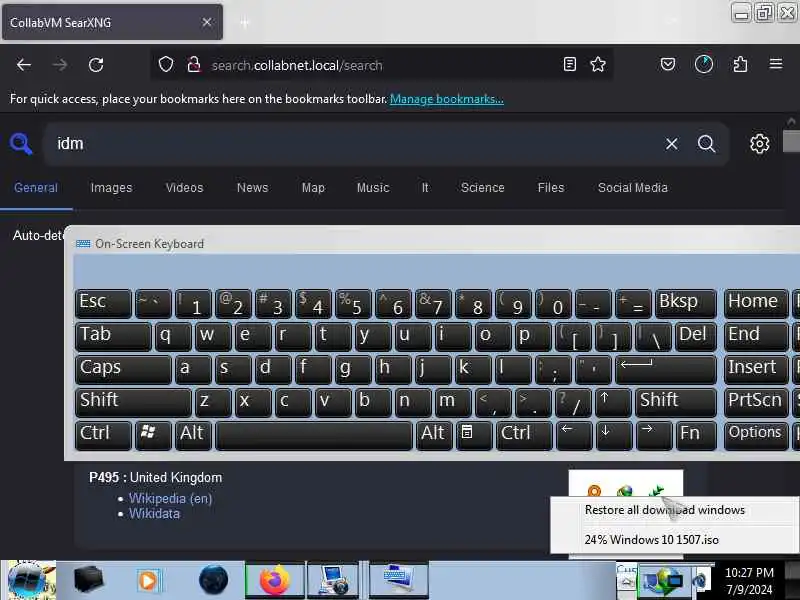
Task: Open the Files search tab
Action: (x=551, y=188)
